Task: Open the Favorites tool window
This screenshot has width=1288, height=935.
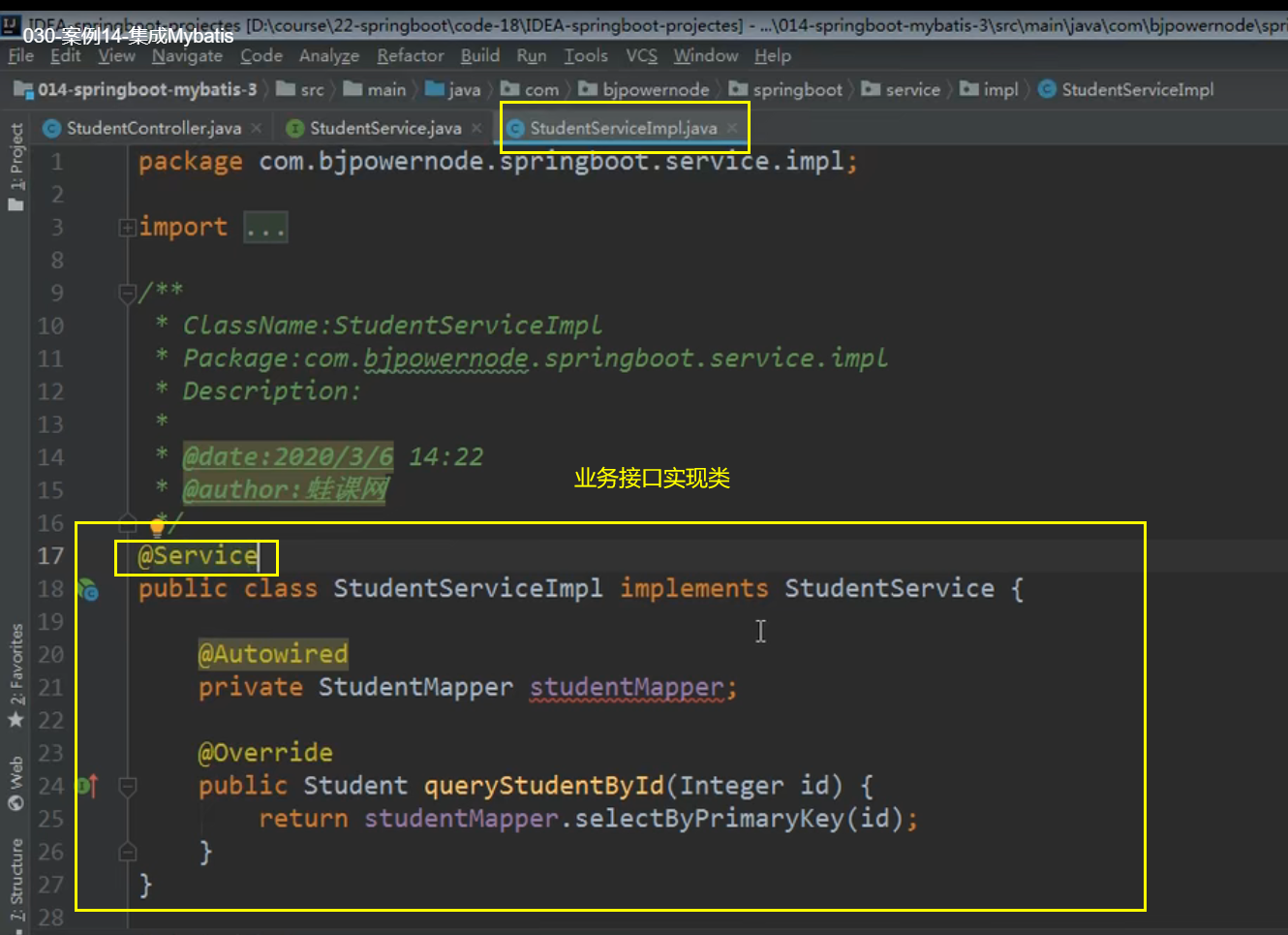Action: click(15, 675)
